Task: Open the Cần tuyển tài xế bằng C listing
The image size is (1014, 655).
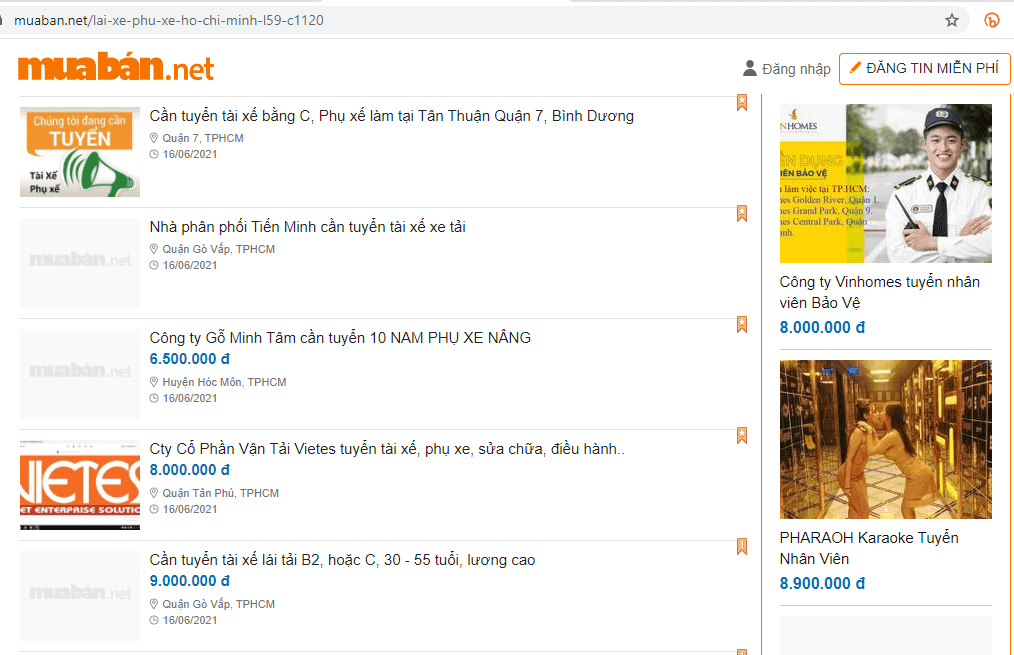Action: [x=391, y=116]
